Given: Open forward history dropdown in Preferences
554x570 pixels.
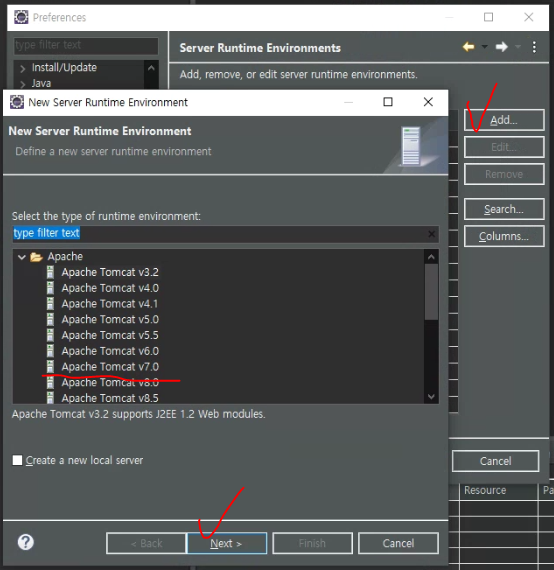Looking at the screenshot, I should click(518, 47).
